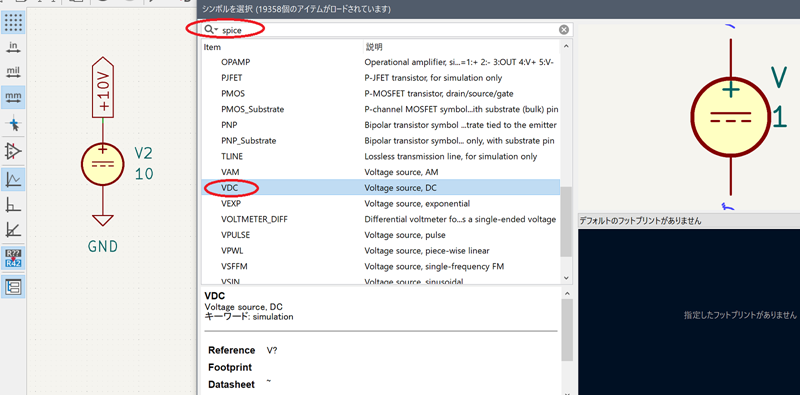Click Footprint field label in details
Viewport: 800px width, 395px height.
tap(230, 367)
